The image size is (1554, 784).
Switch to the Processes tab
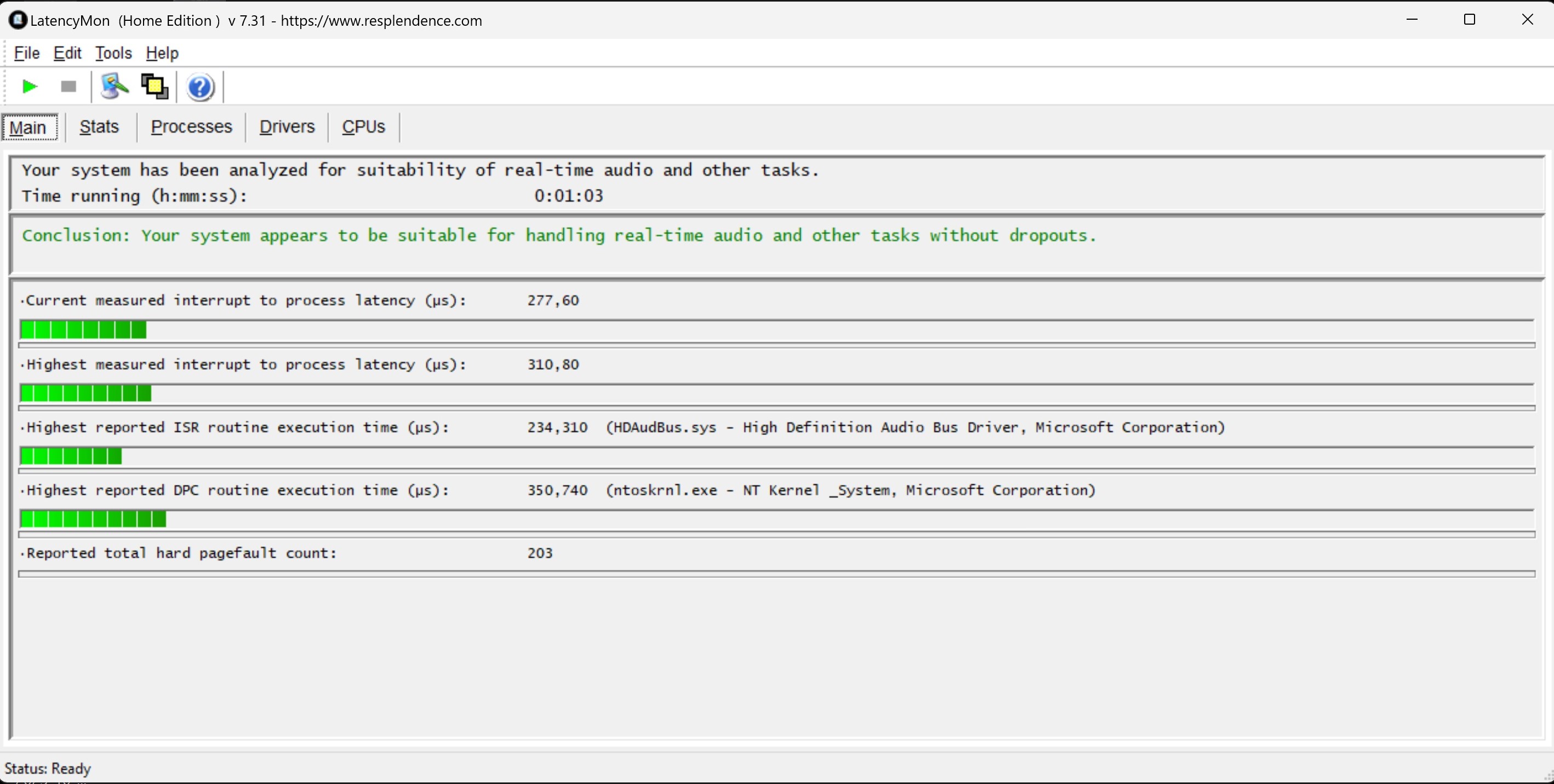(x=191, y=127)
